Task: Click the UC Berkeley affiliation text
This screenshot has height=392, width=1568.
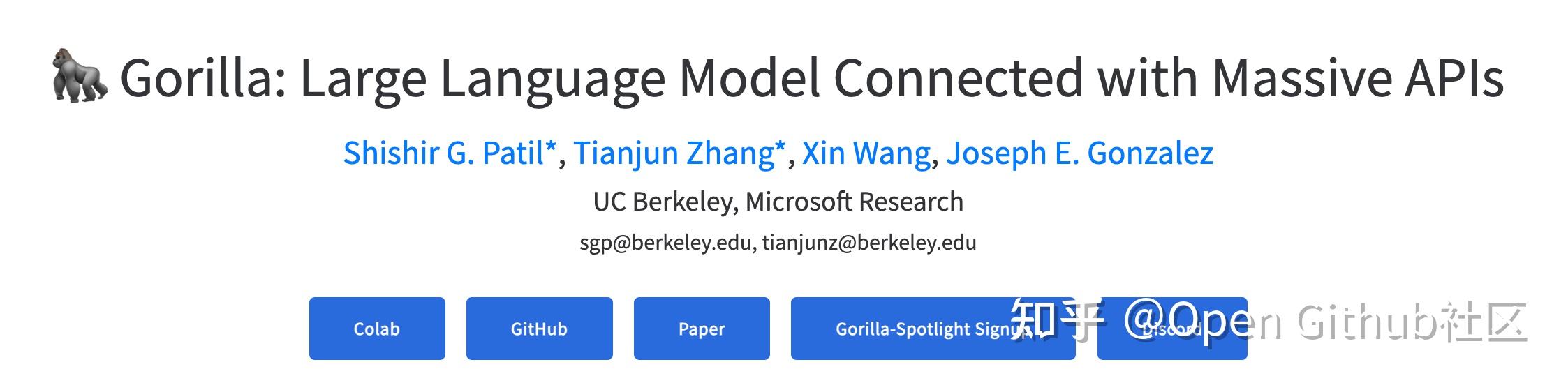Action: (664, 202)
